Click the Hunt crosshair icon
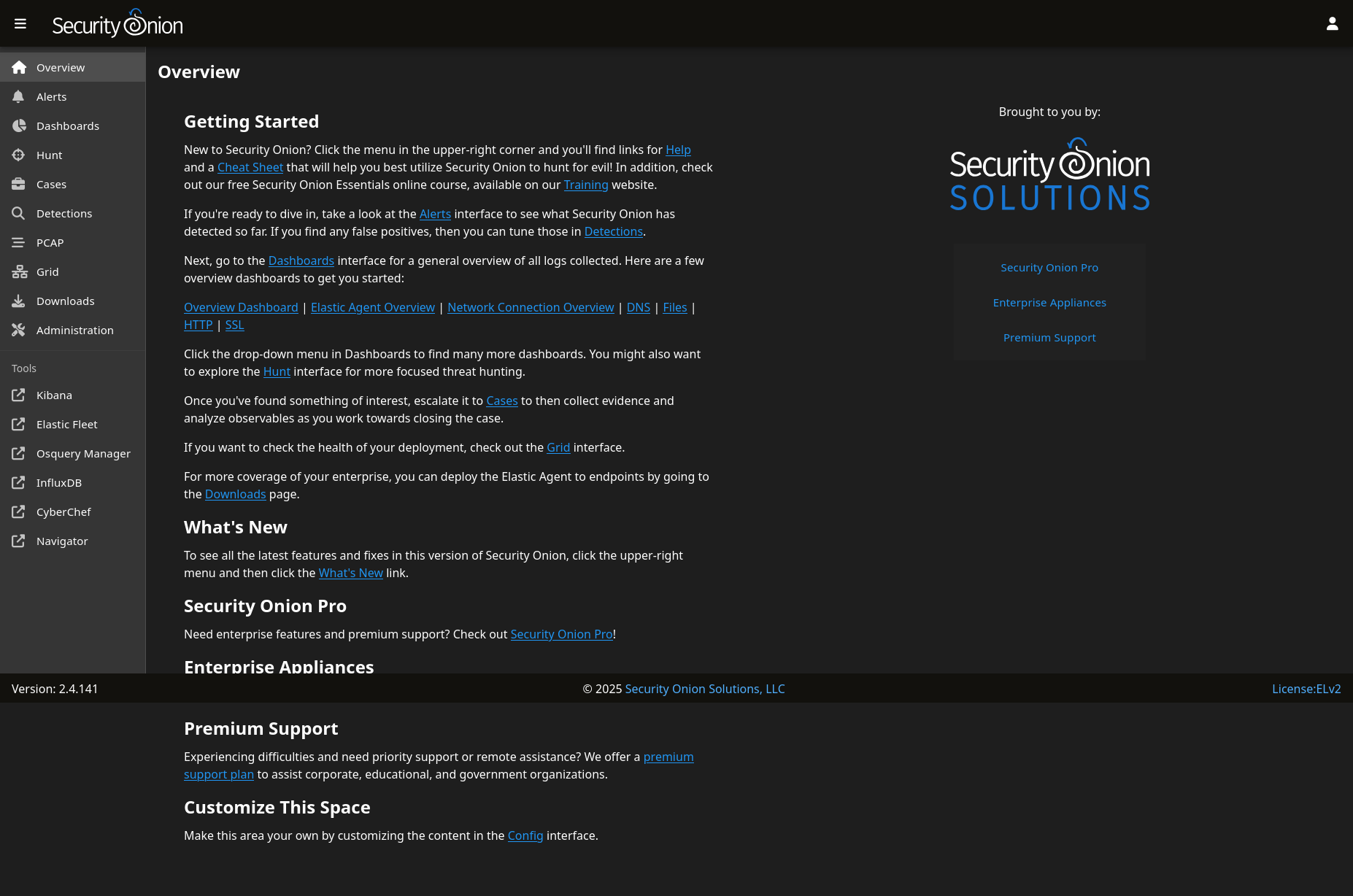Screen dimensions: 1353x896 point(19,155)
